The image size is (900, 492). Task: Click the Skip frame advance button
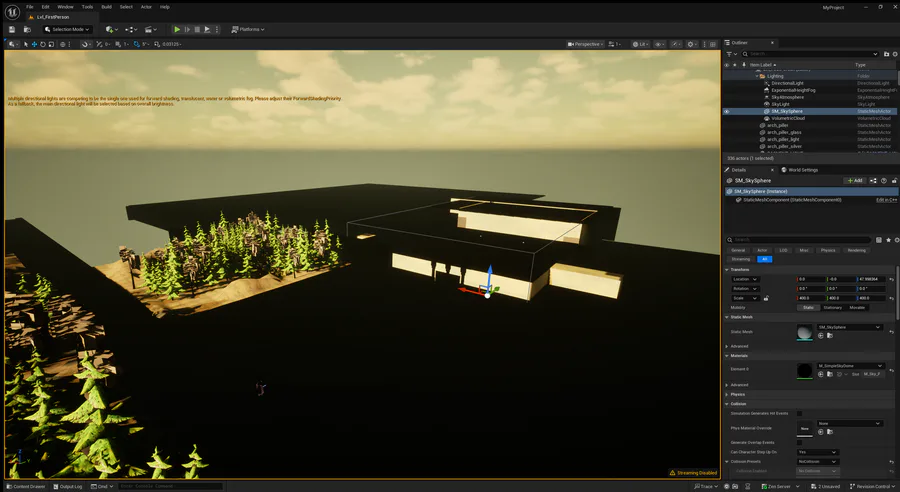pyautogui.click(x=187, y=29)
